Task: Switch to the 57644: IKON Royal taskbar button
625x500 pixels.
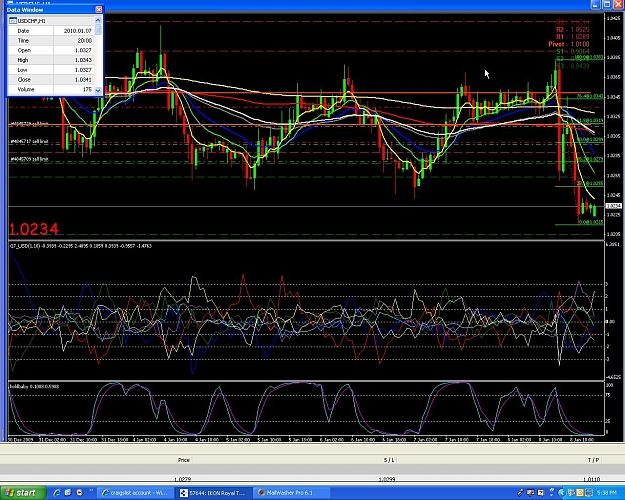Action: (x=214, y=493)
